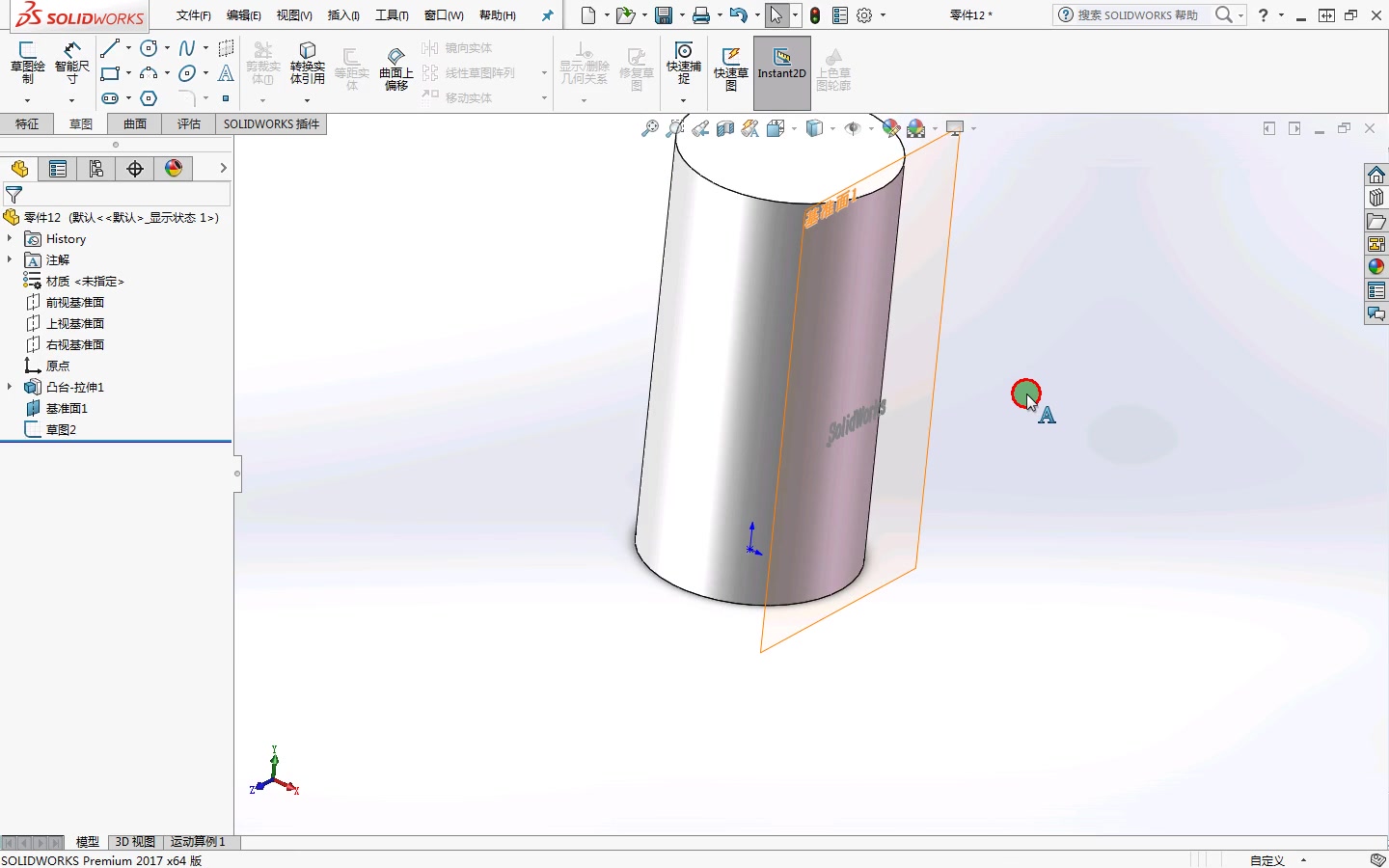Switch to 运动算例 1 tab
1389x868 pixels.
pyautogui.click(x=198, y=842)
